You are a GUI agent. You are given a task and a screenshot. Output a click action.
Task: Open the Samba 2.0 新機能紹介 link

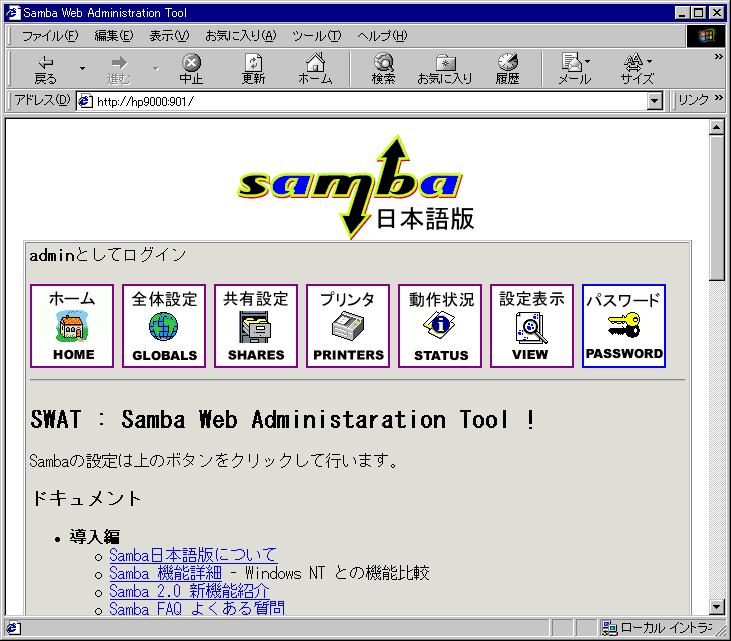tap(189, 591)
